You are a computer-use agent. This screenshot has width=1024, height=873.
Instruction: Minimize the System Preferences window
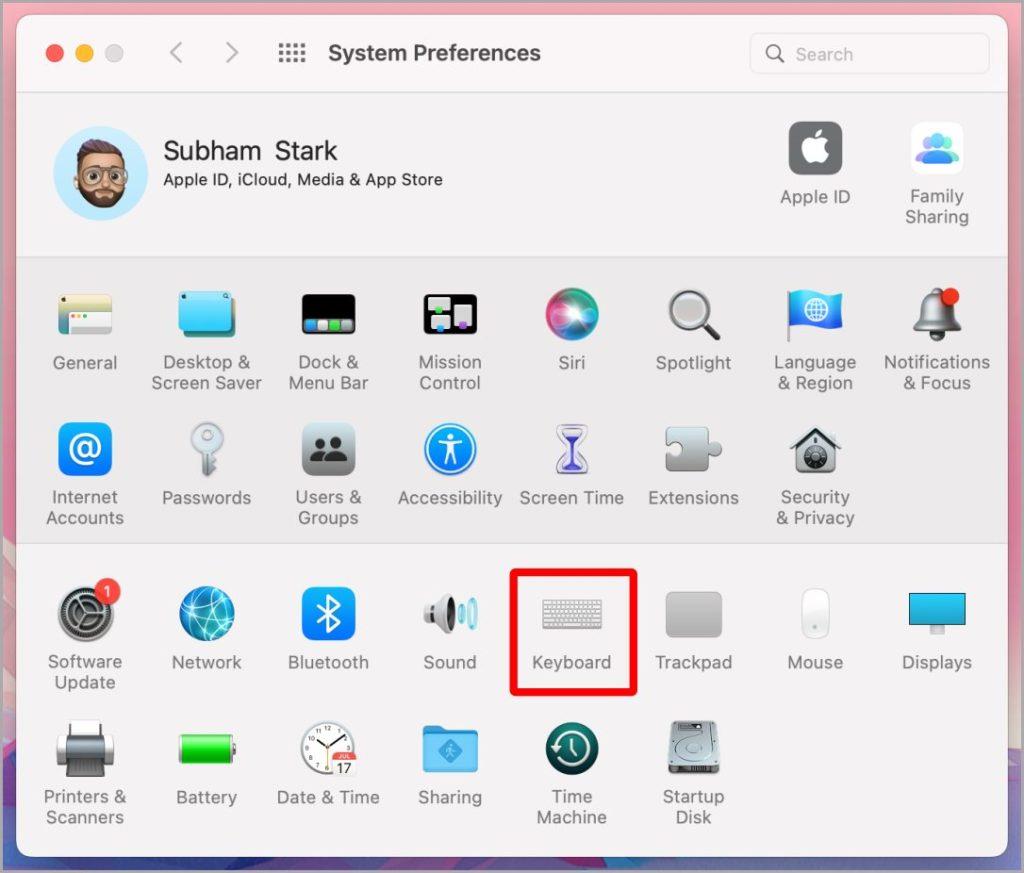click(85, 53)
